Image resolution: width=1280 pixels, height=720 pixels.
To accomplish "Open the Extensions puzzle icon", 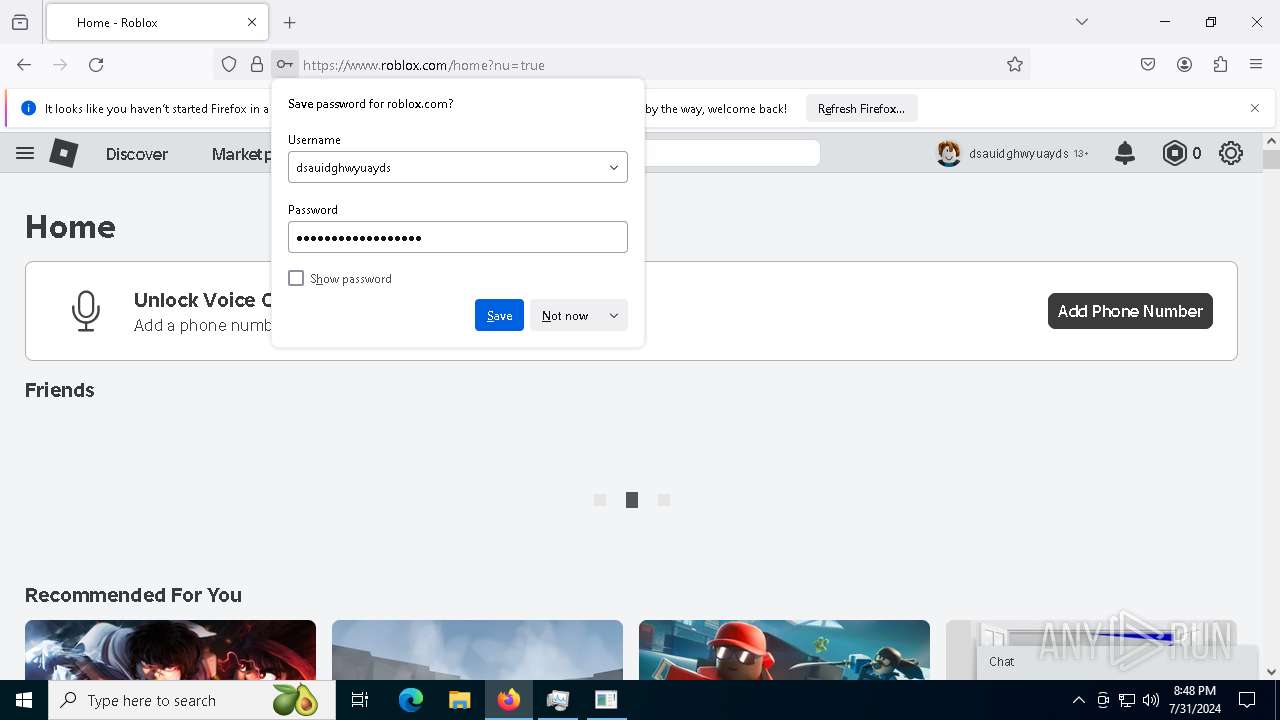I will [1220, 65].
